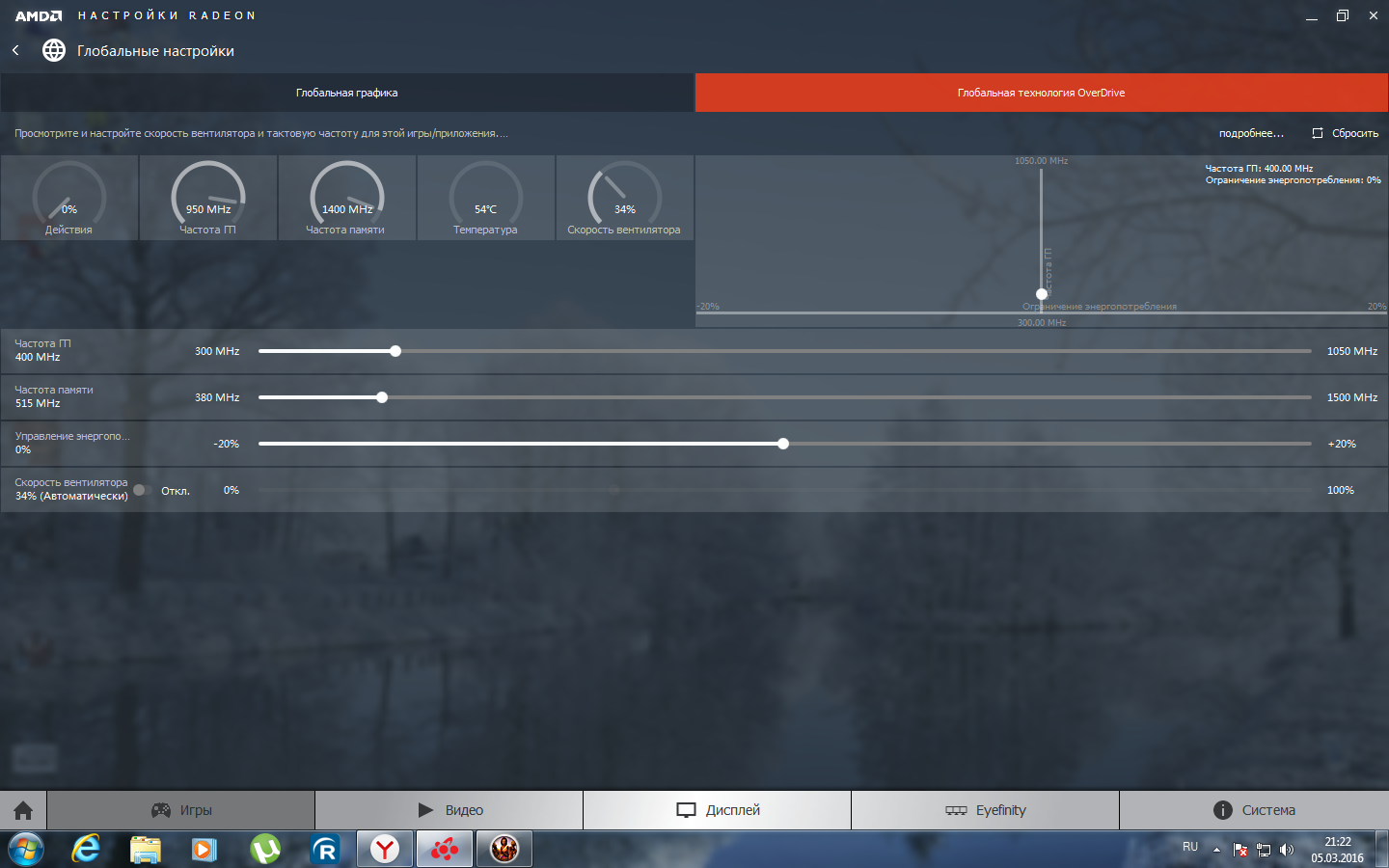Click the Температура 54°C gauge
Screen dimensions: 1389x868
point(486,198)
